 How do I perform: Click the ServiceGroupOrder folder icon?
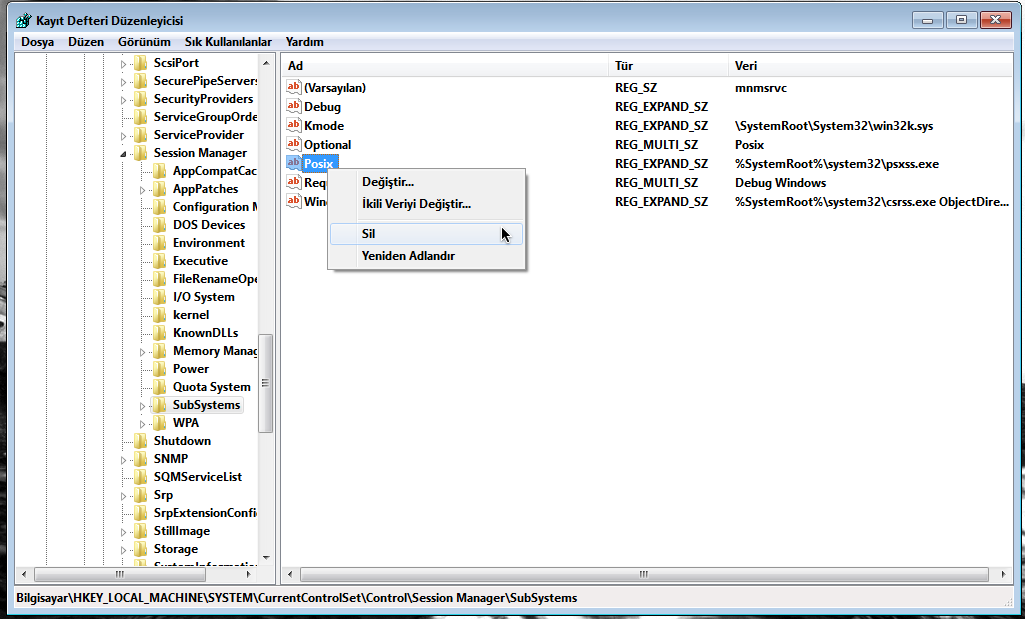[x=141, y=117]
